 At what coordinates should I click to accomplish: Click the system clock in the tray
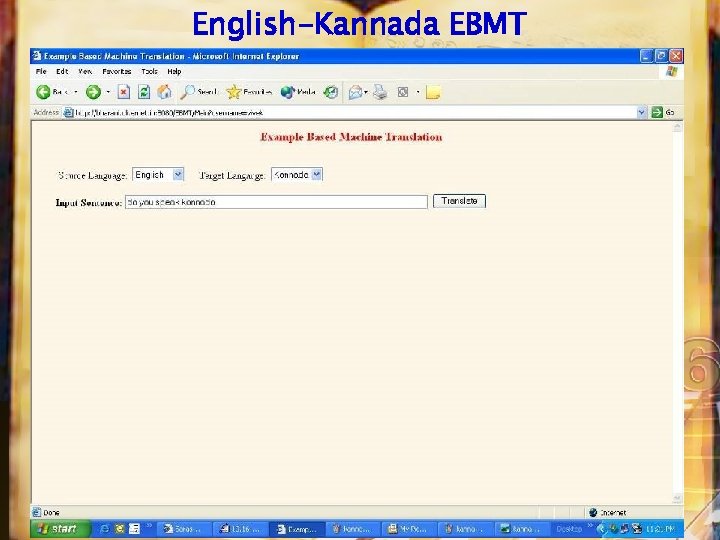click(x=660, y=529)
